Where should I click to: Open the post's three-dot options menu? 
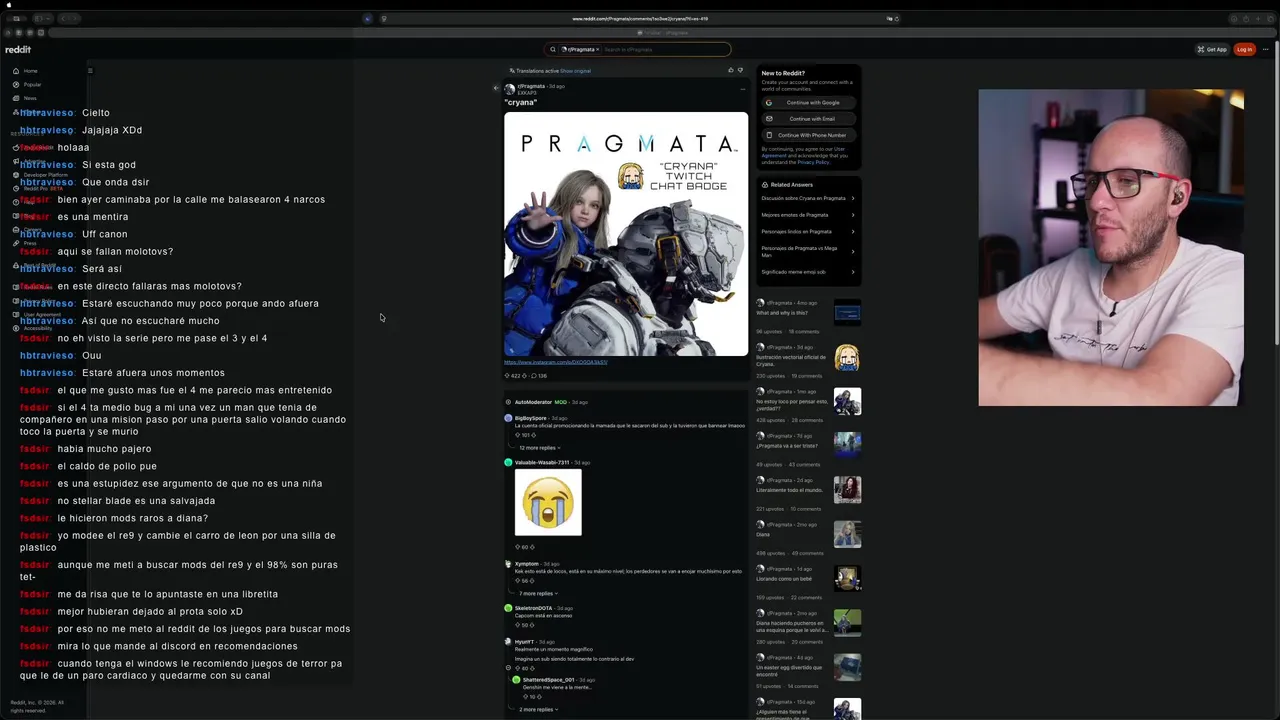point(742,88)
